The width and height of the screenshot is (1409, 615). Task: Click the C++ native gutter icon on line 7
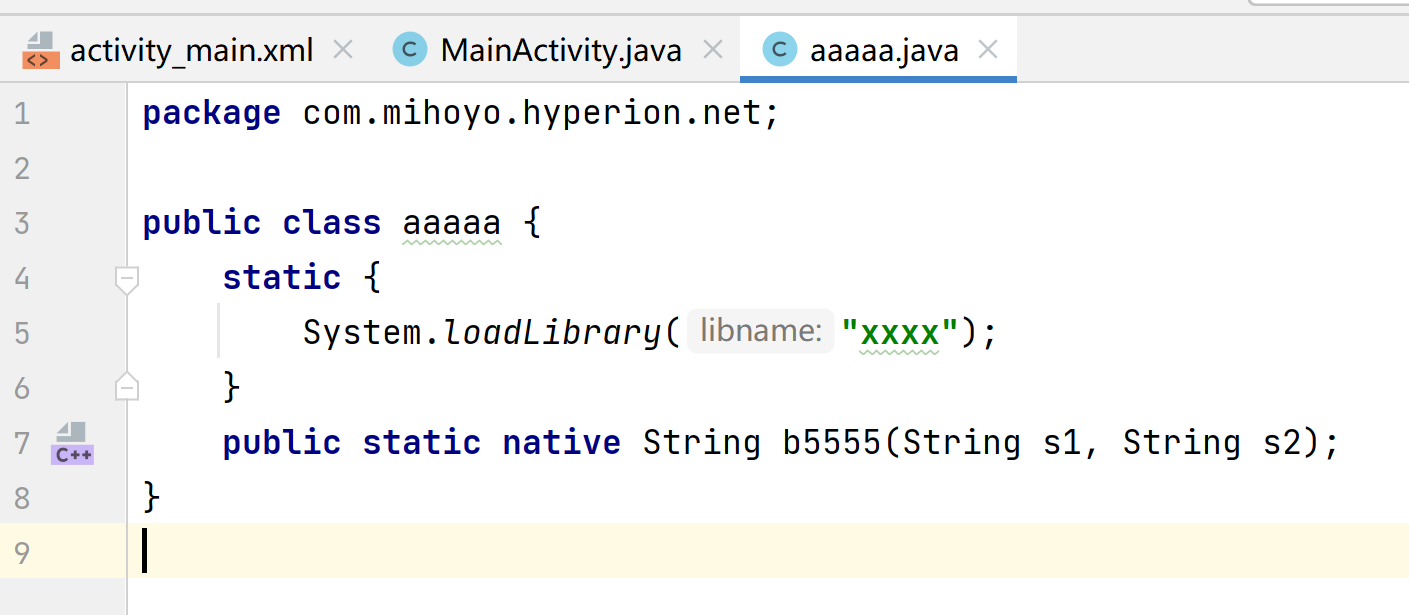pyautogui.click(x=72, y=444)
